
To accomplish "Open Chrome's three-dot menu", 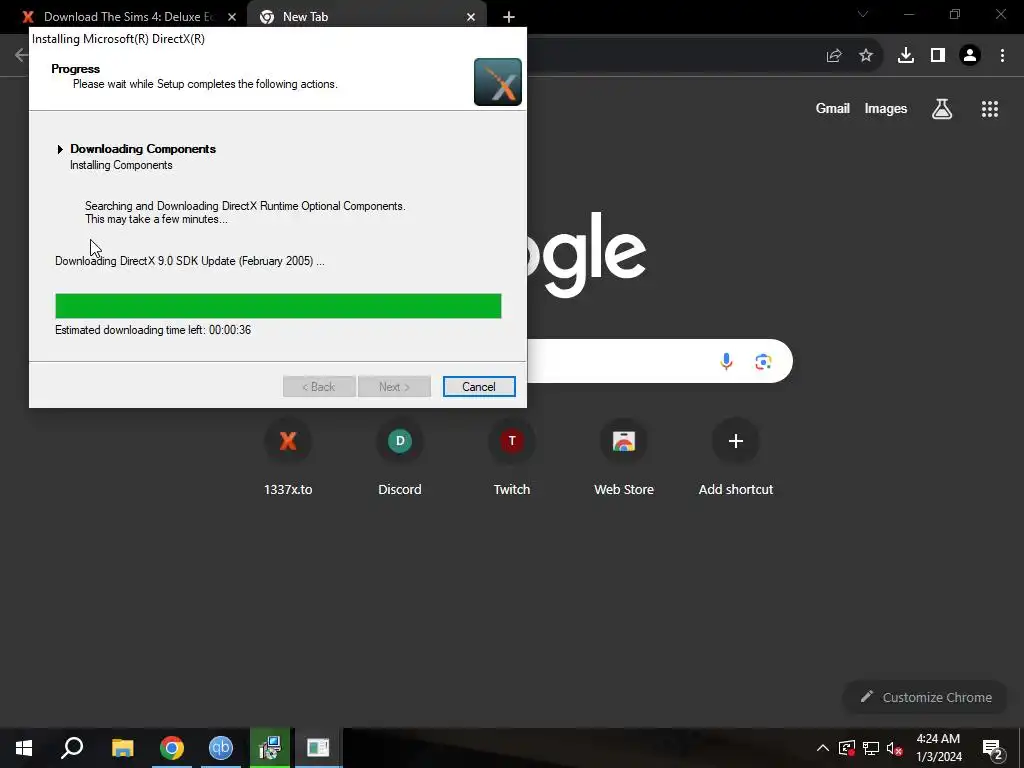I will (x=1002, y=56).
